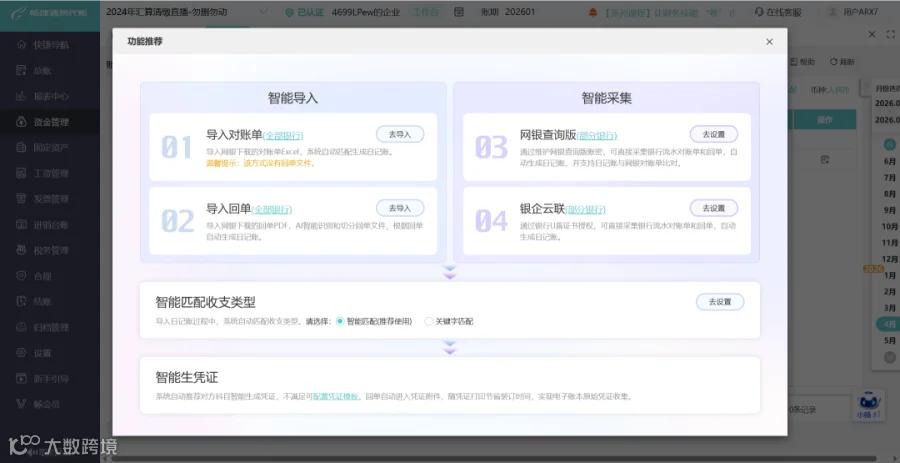The height and width of the screenshot is (463, 900).
Task: Select month 2月 in the month list
Action: [890, 291]
